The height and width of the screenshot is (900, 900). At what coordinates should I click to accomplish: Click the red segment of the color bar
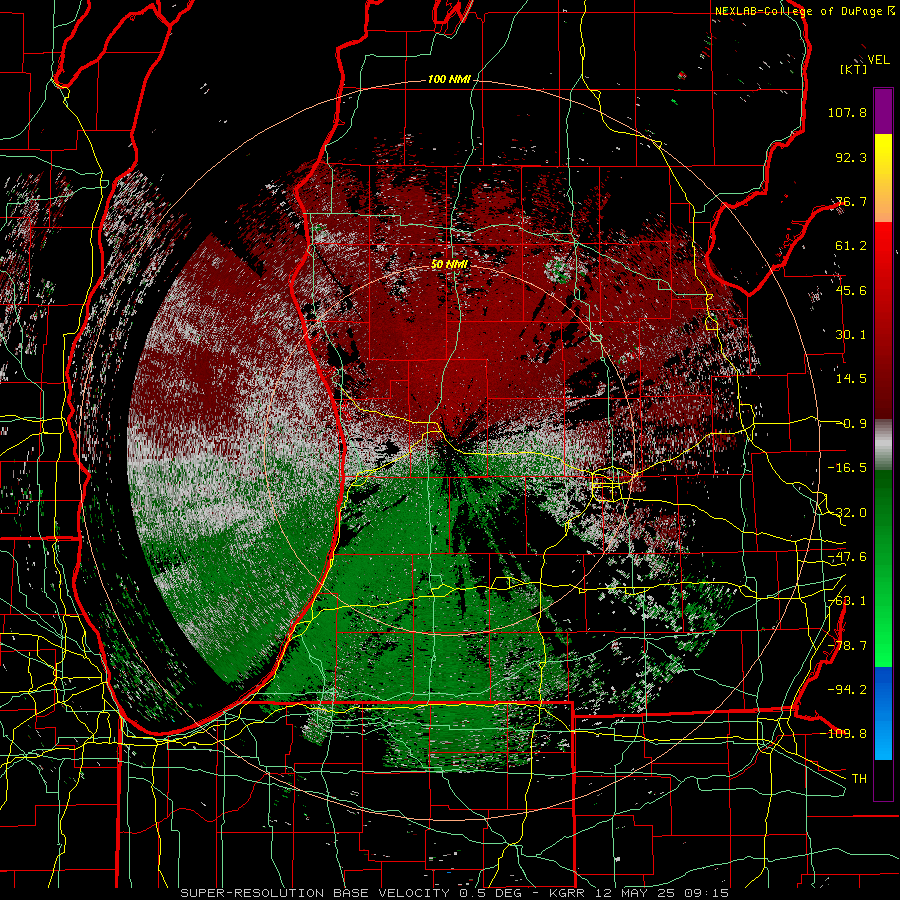[x=883, y=320]
